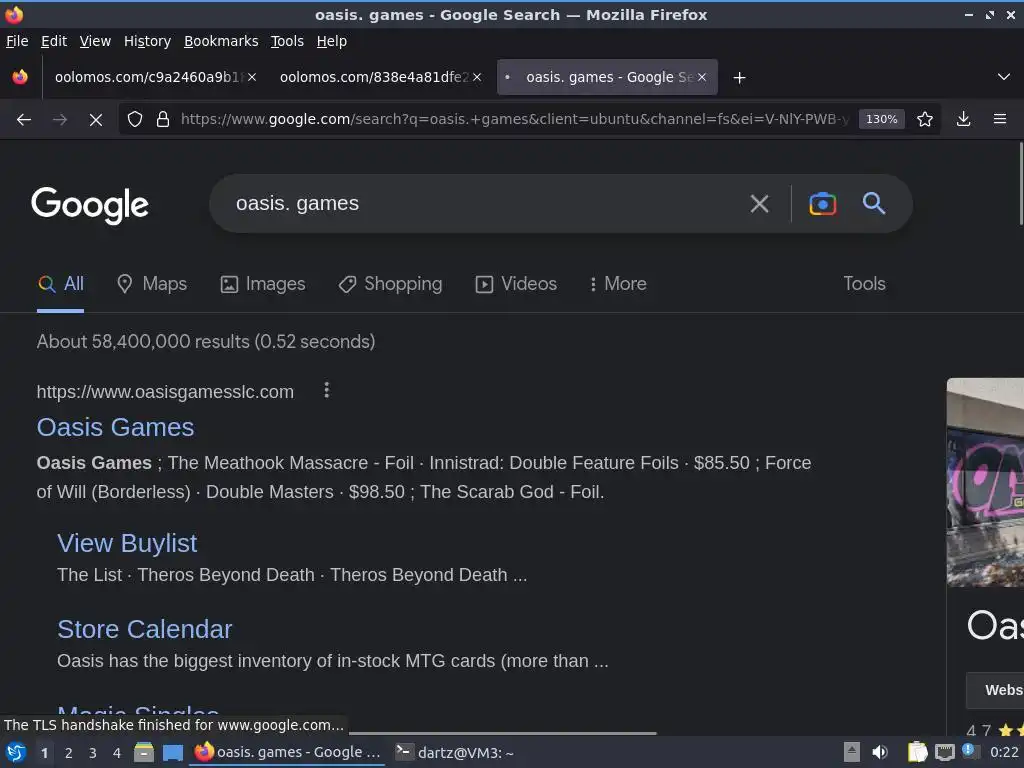This screenshot has width=1024, height=768.
Task: Open Oasis storefront photo thumbnail
Action: [985, 482]
